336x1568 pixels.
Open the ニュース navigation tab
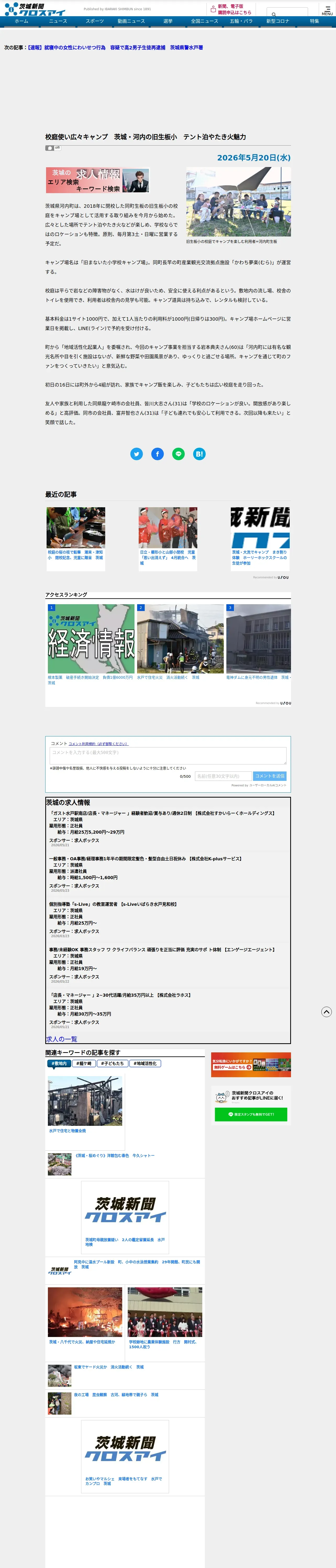(58, 21)
